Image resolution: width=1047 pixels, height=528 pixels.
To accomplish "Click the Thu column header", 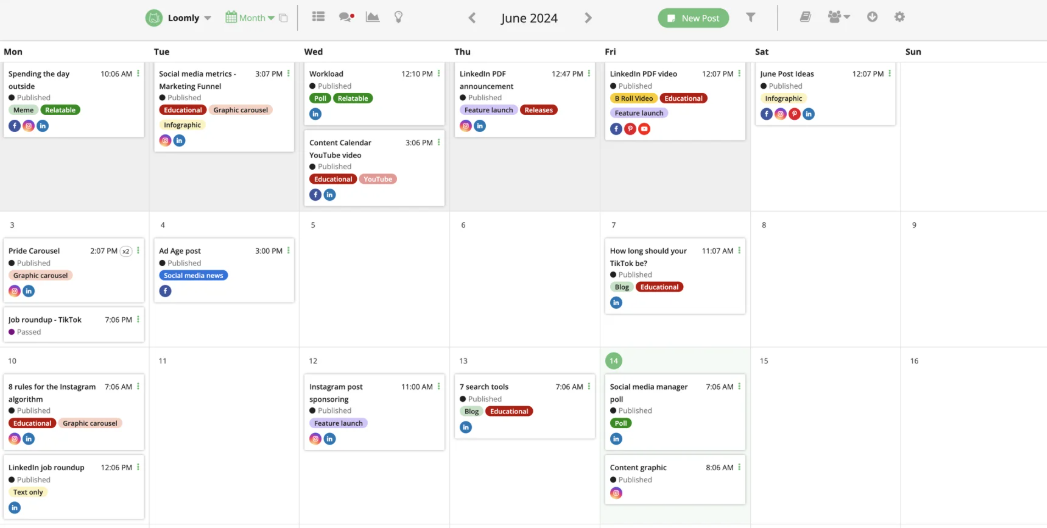I will pos(462,51).
